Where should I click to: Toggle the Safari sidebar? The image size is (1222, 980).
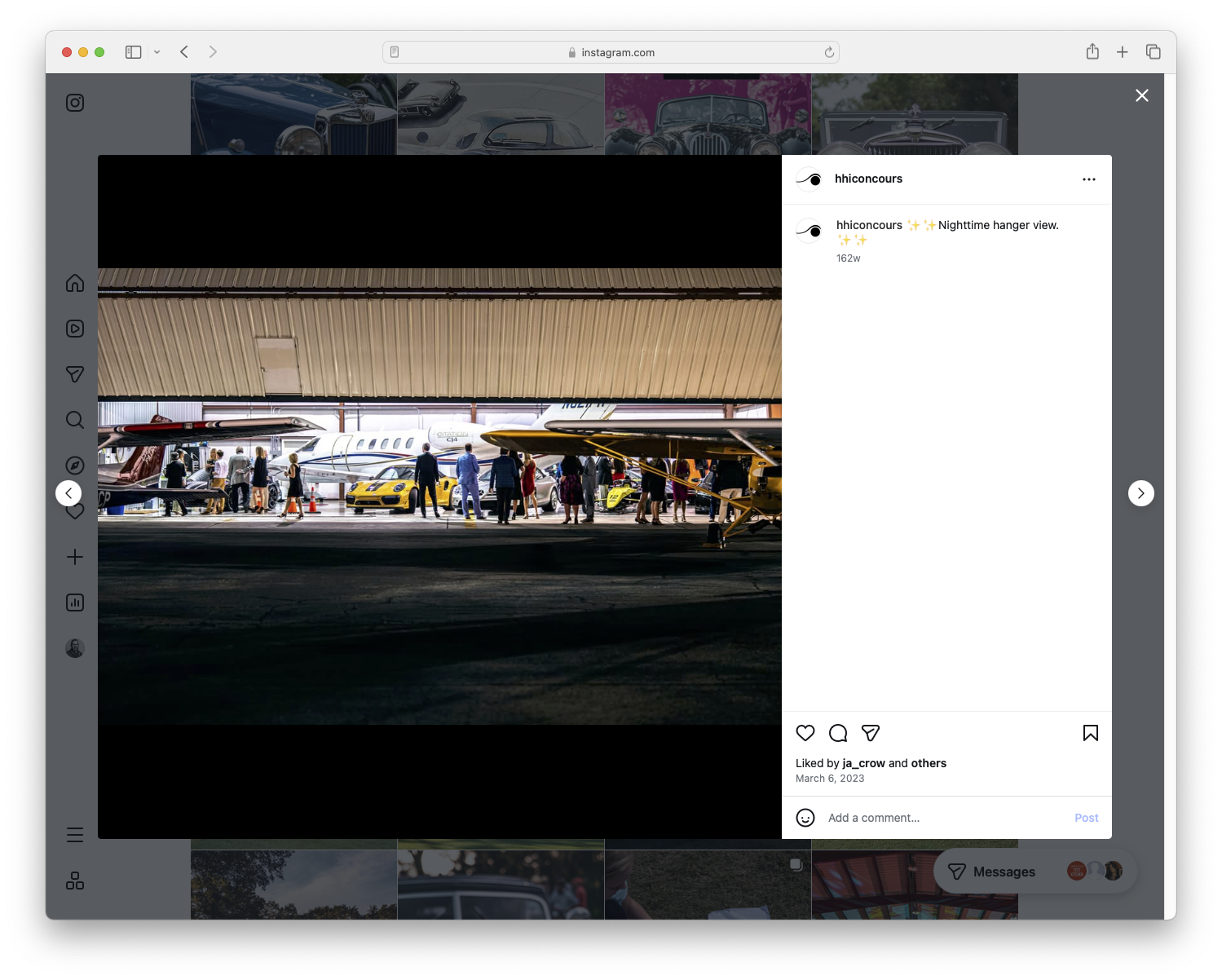tap(131, 51)
